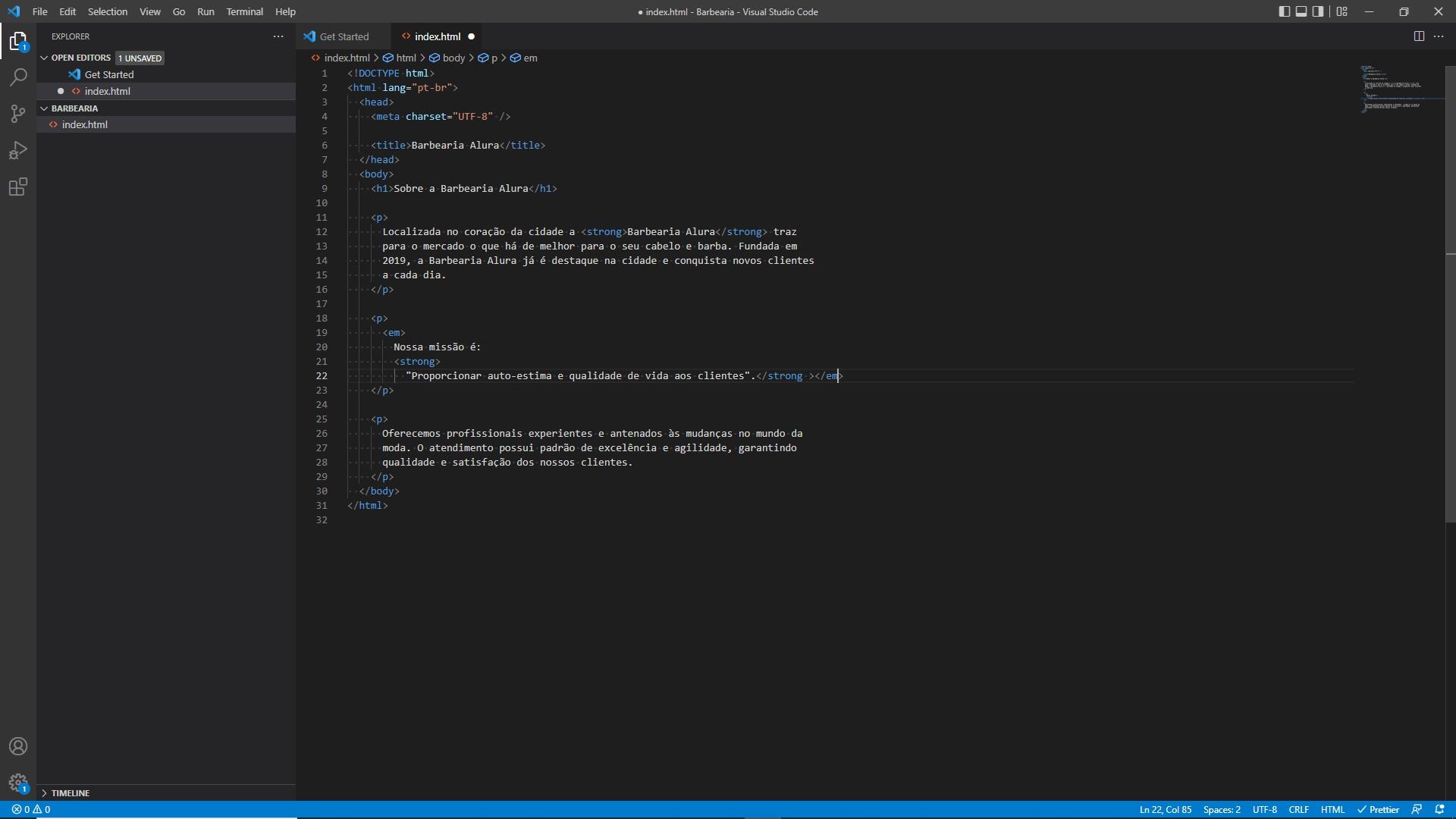
Task: Open the File menu
Action: [x=40, y=11]
